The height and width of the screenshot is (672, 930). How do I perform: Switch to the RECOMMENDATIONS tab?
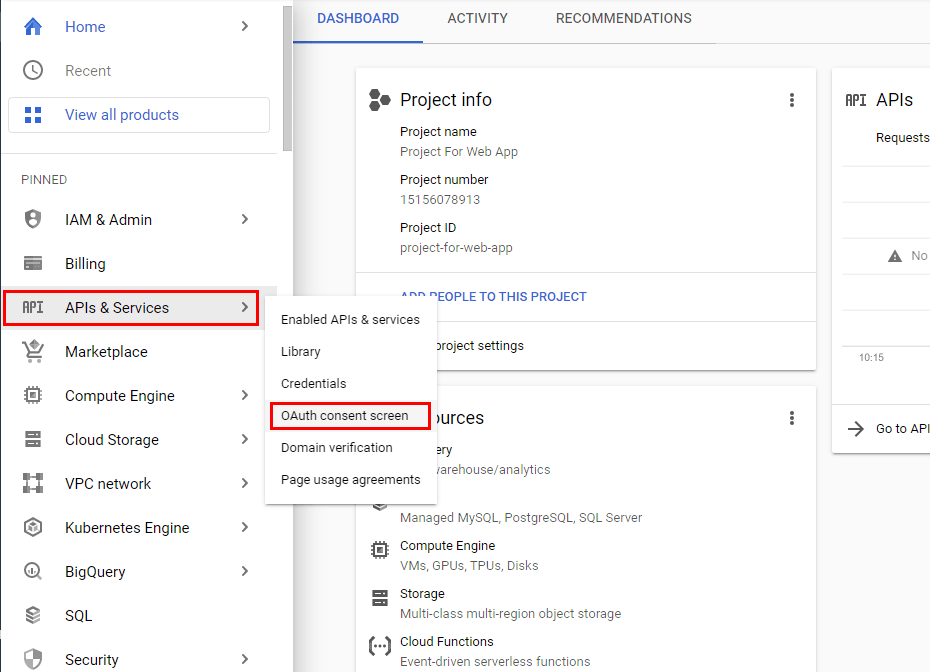pyautogui.click(x=623, y=18)
